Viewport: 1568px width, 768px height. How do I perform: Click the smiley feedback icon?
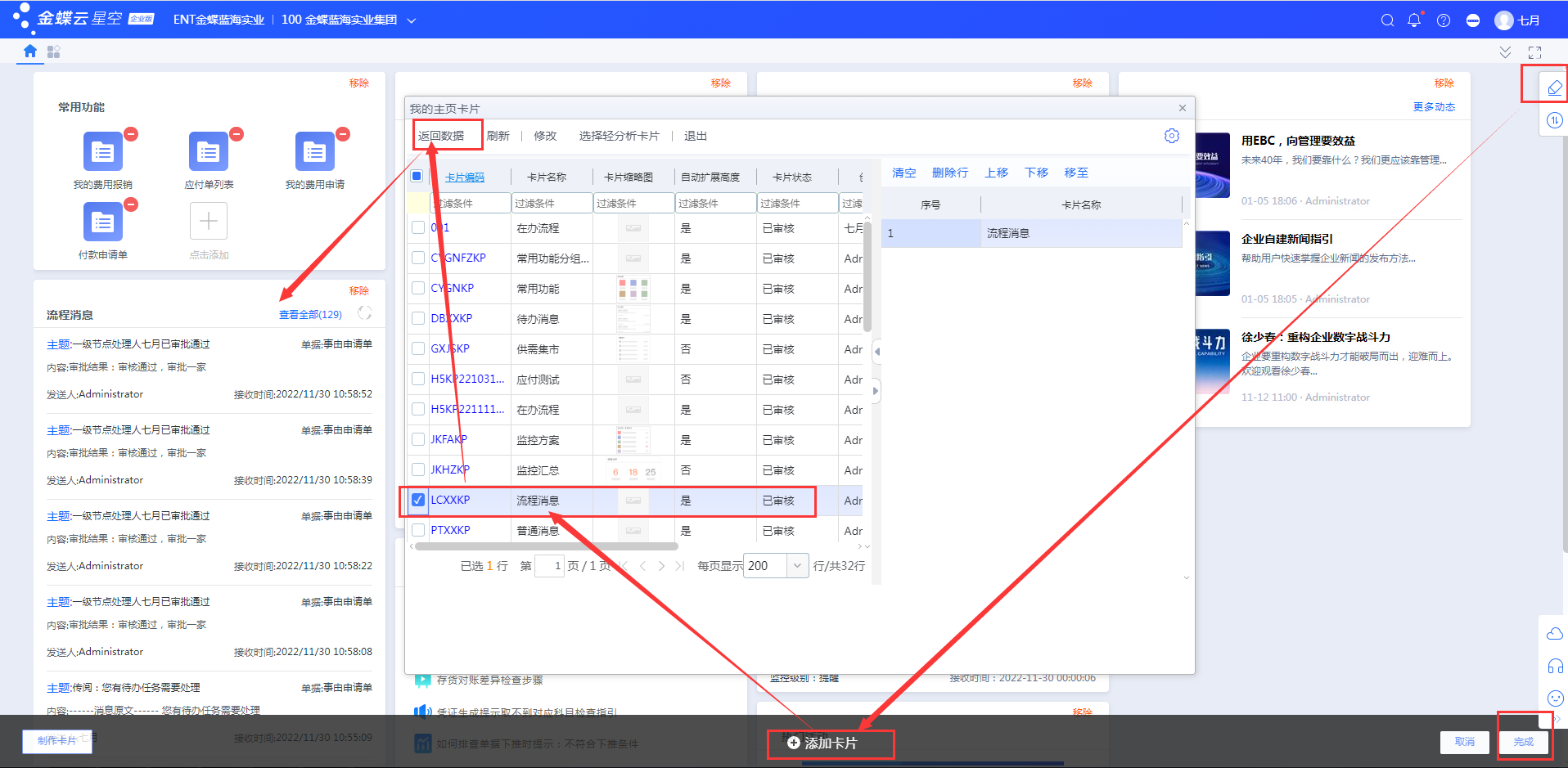[x=1555, y=698]
